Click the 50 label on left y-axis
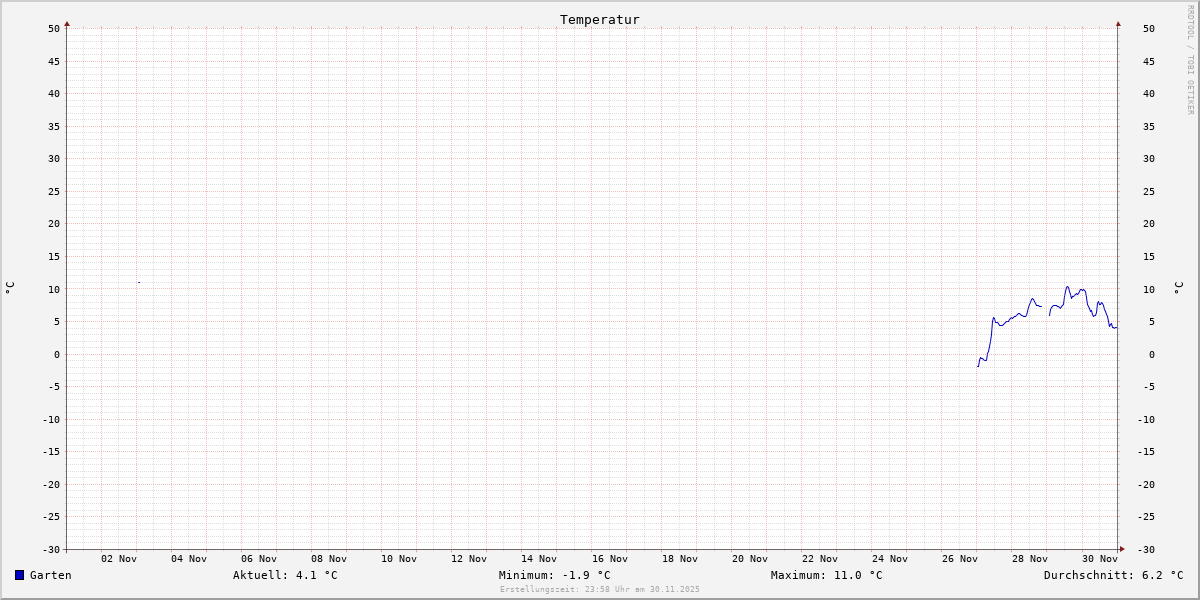This screenshot has width=1200, height=600. pos(53,28)
